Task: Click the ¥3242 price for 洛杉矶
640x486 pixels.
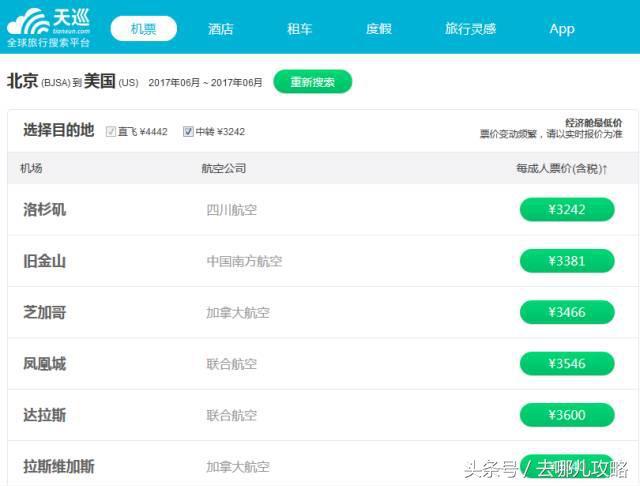Action: (x=567, y=210)
